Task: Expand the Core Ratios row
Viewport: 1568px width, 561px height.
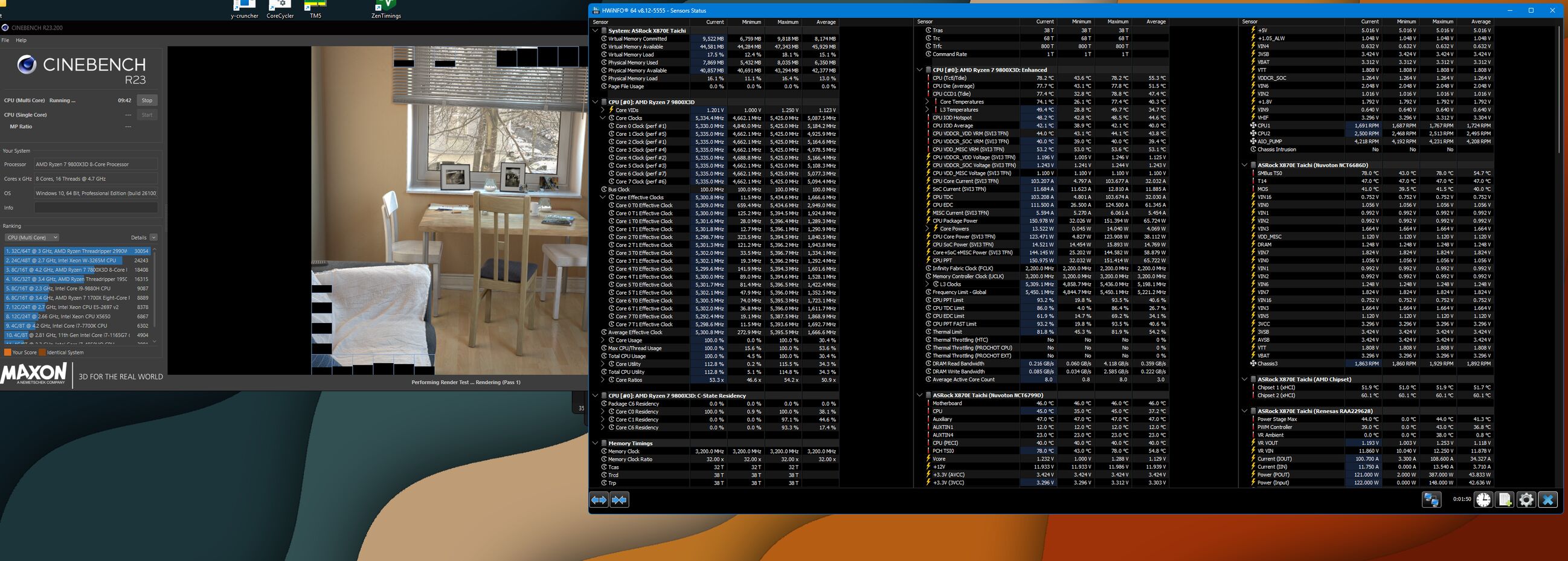Action: coord(603,380)
